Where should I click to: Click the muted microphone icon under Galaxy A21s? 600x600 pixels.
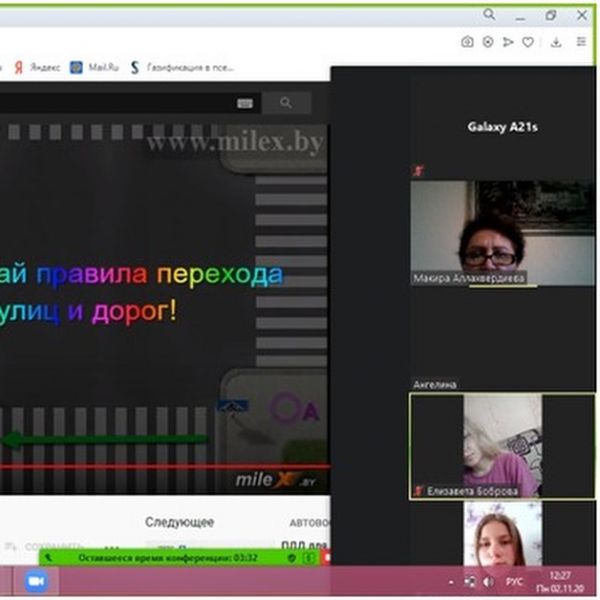point(418,171)
